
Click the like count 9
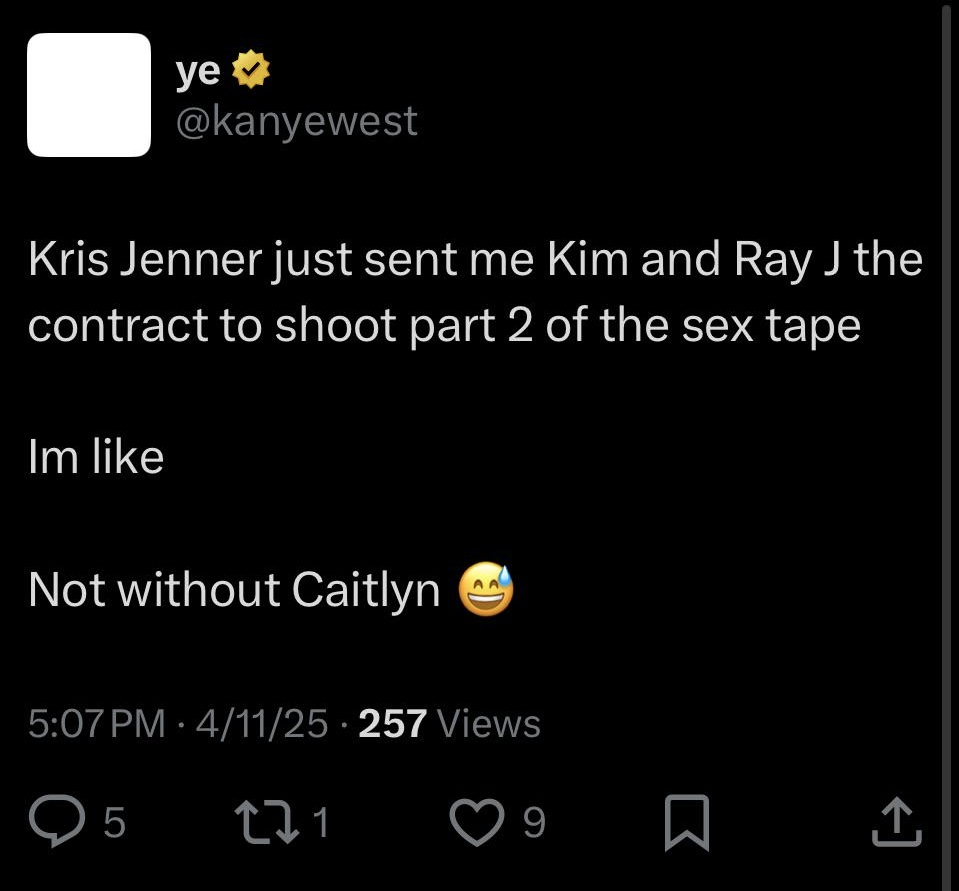point(534,822)
